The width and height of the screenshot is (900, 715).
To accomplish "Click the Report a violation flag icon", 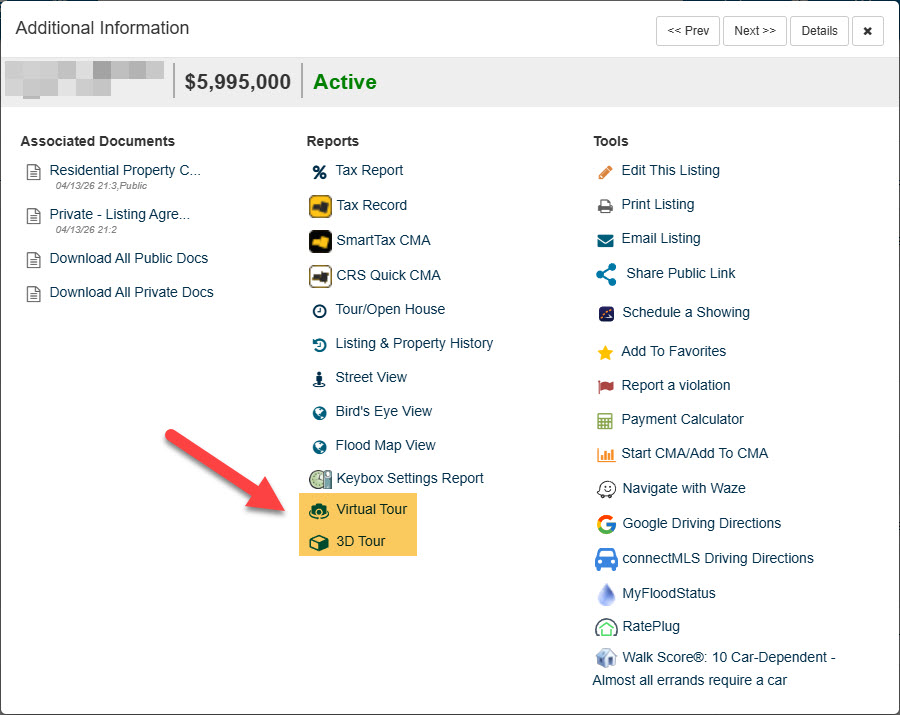I will pyautogui.click(x=605, y=387).
